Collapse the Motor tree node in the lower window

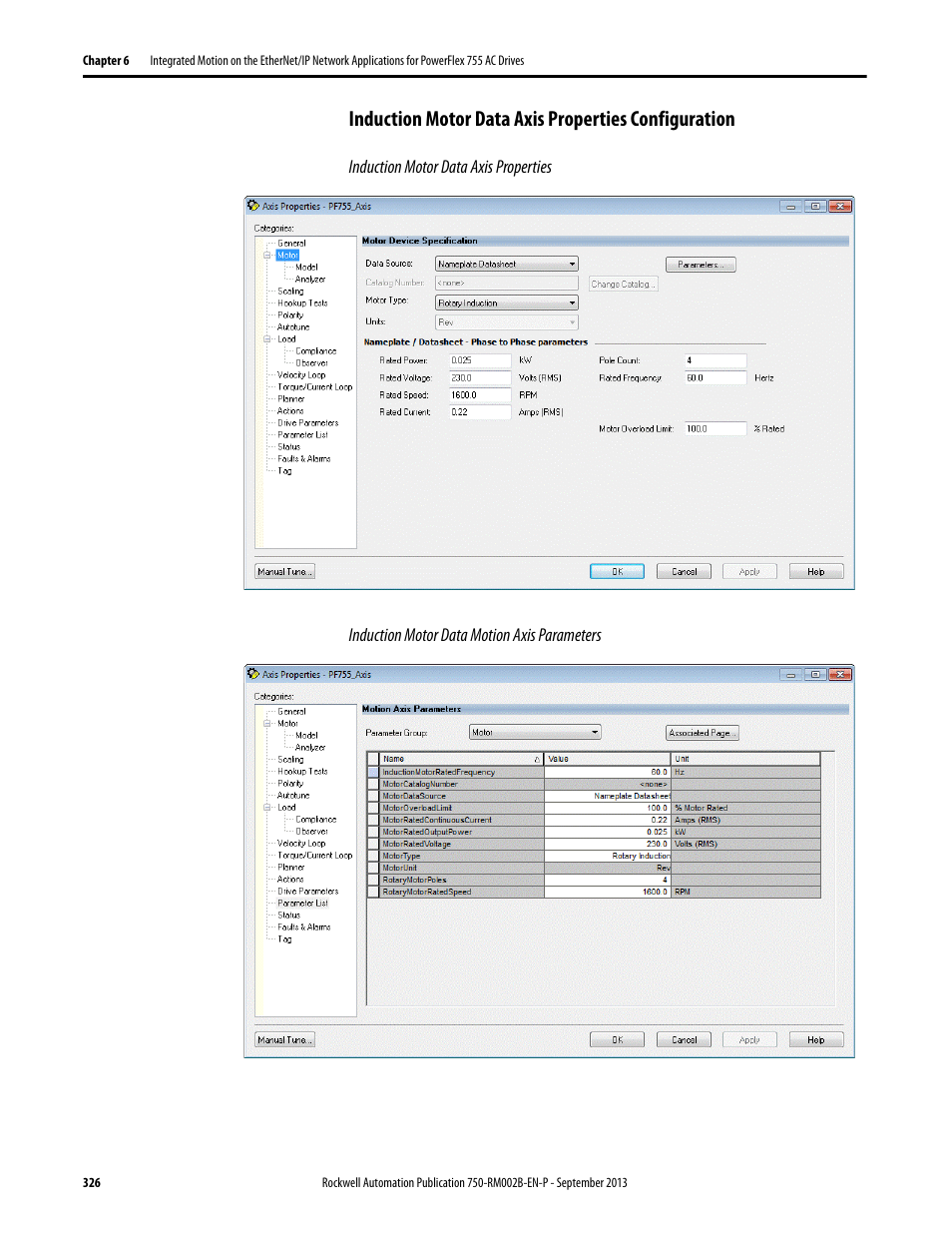pos(267,724)
